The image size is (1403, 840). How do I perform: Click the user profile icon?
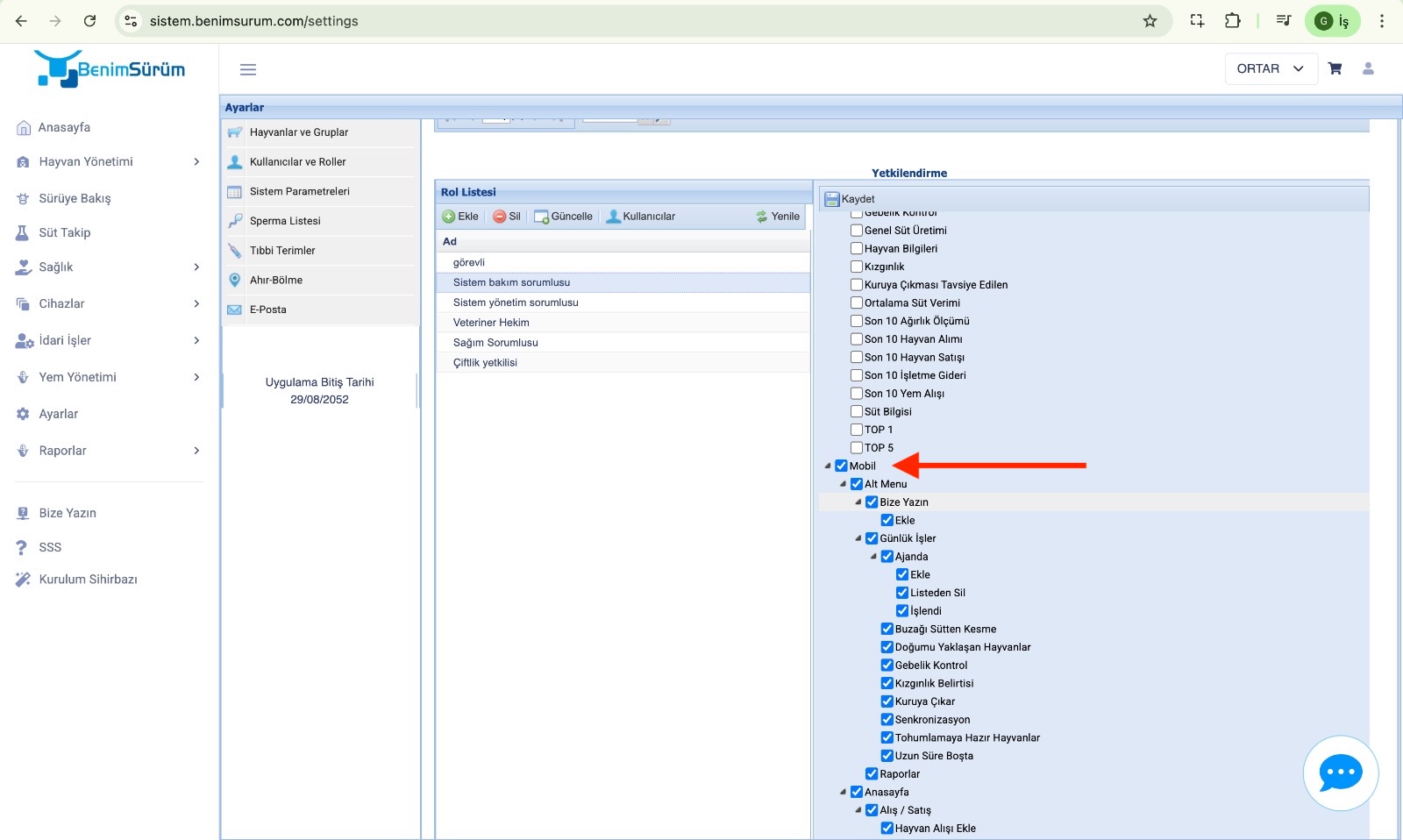1368,68
